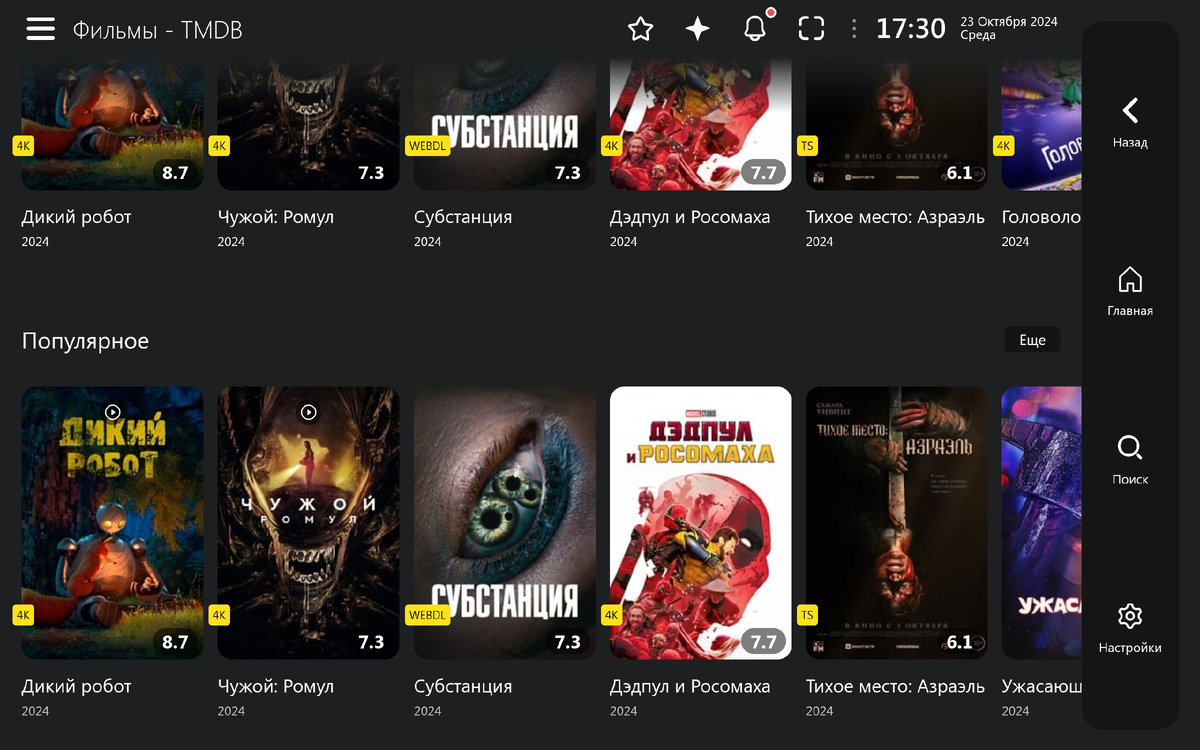1200x750 pixels.
Task: Click the Популярное section heading
Action: pos(85,341)
